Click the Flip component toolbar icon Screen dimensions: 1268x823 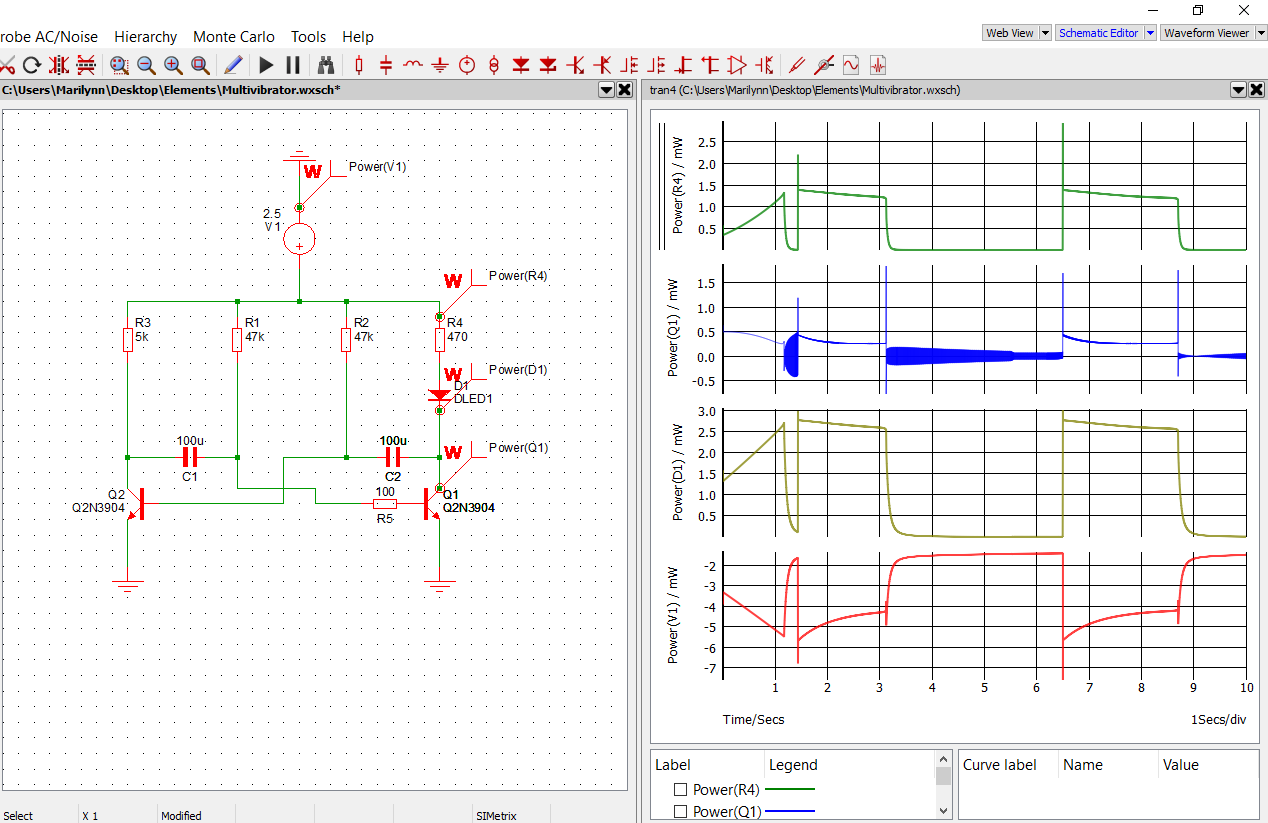86,65
